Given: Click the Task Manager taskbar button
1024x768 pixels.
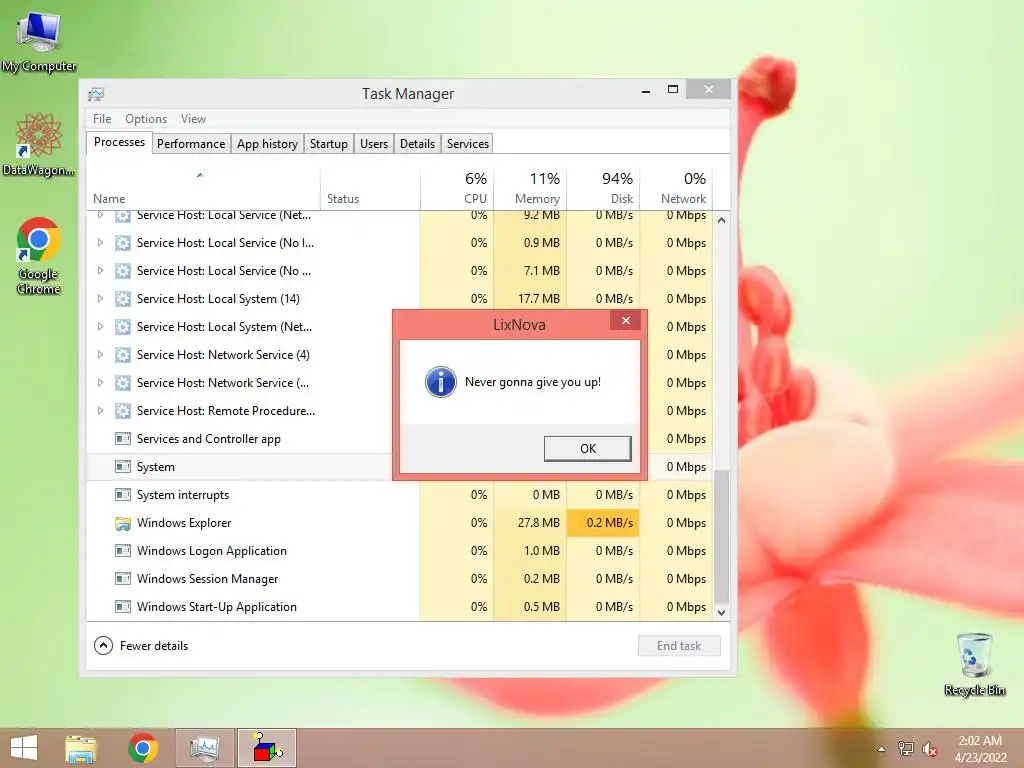Looking at the screenshot, I should pos(205,748).
